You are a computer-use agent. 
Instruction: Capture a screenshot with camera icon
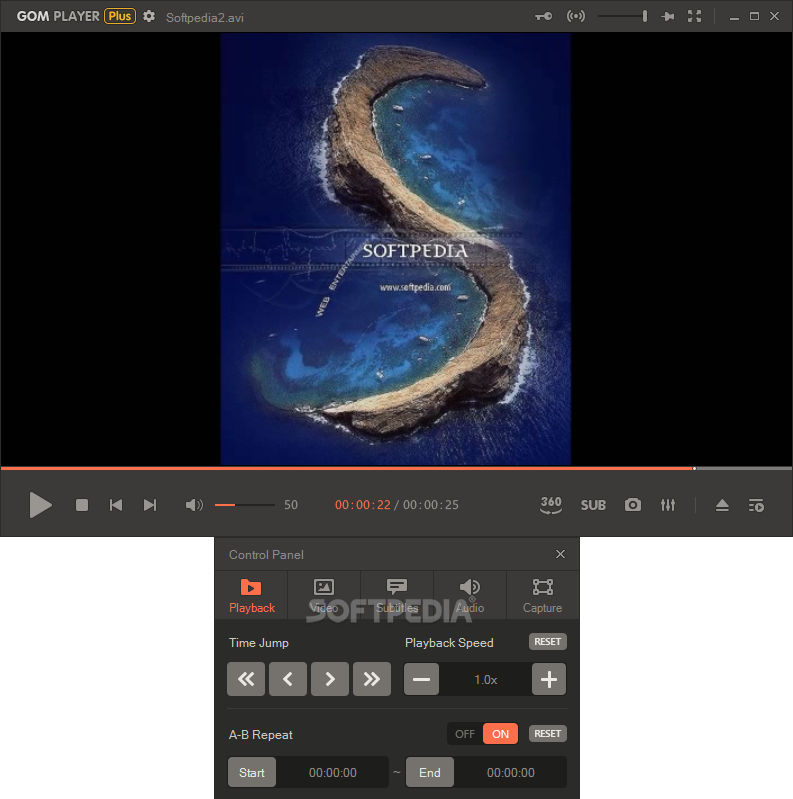pyautogui.click(x=632, y=505)
